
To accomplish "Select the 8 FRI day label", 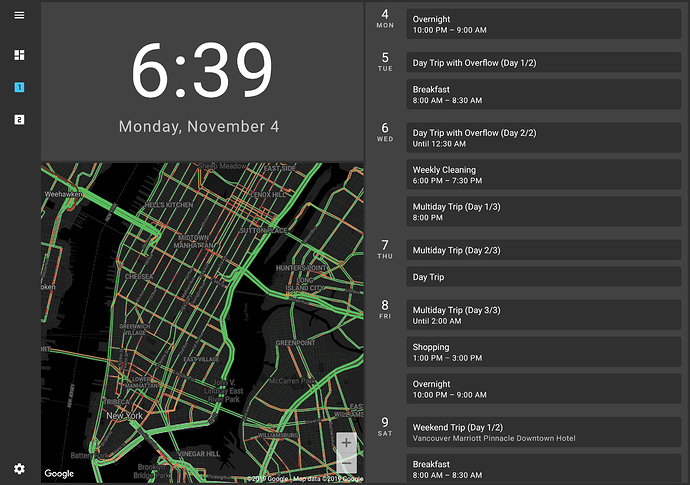I will click(x=385, y=309).
